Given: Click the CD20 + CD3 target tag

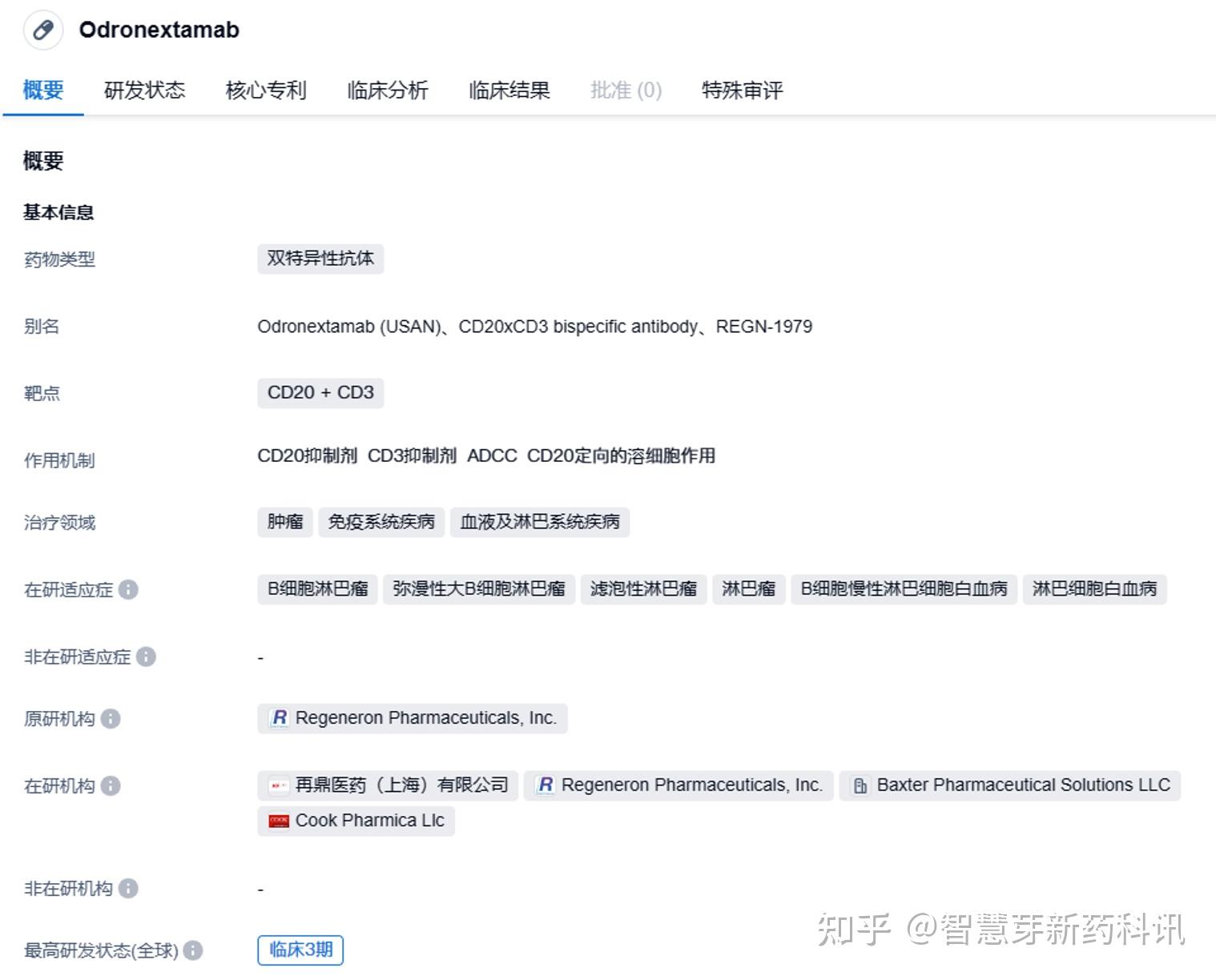Looking at the screenshot, I should click(x=320, y=392).
